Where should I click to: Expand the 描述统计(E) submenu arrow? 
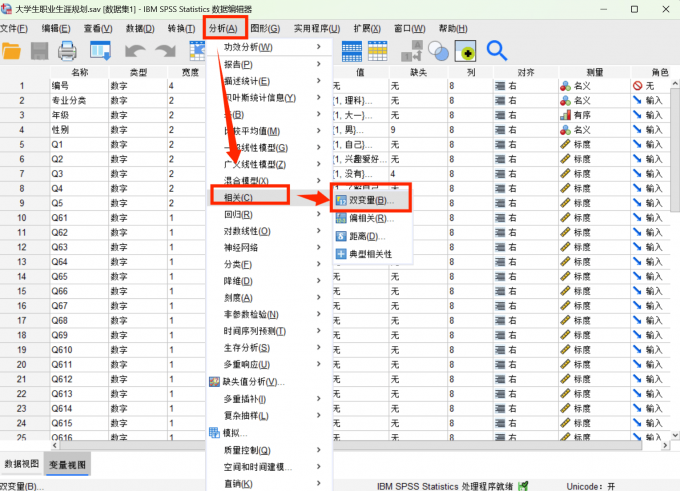click(x=319, y=81)
